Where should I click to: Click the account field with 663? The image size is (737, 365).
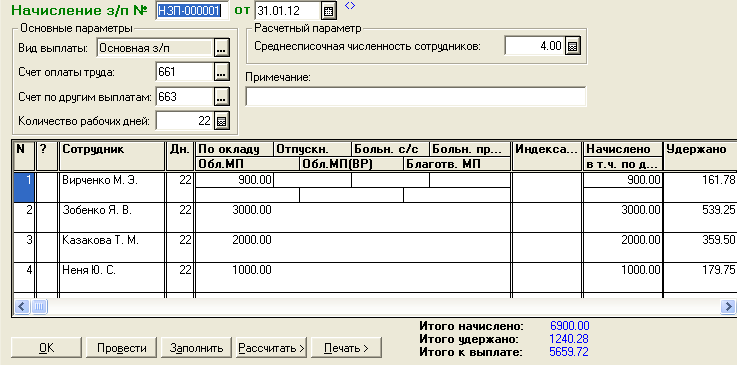pyautogui.click(x=185, y=97)
